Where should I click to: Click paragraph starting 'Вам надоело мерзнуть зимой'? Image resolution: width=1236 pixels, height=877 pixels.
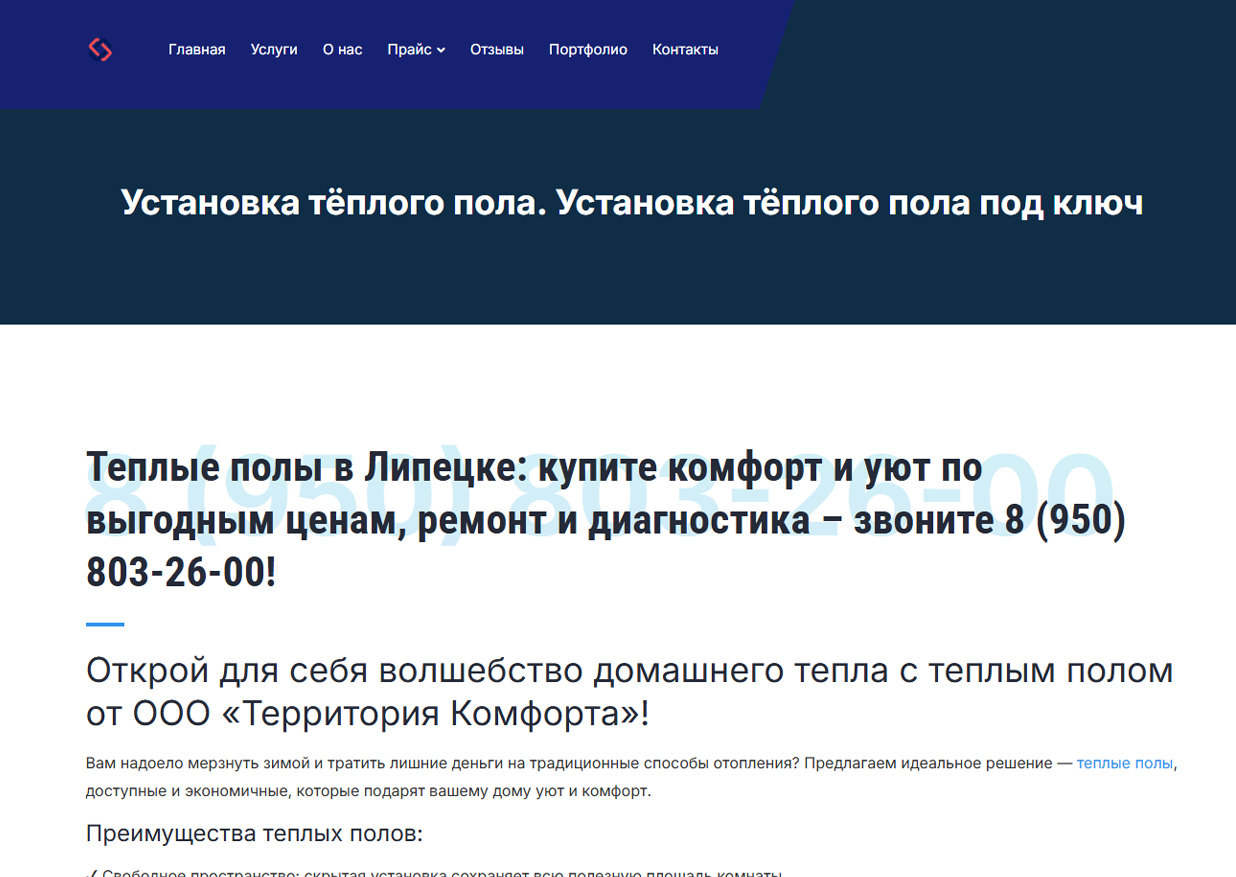pyautogui.click(x=632, y=777)
